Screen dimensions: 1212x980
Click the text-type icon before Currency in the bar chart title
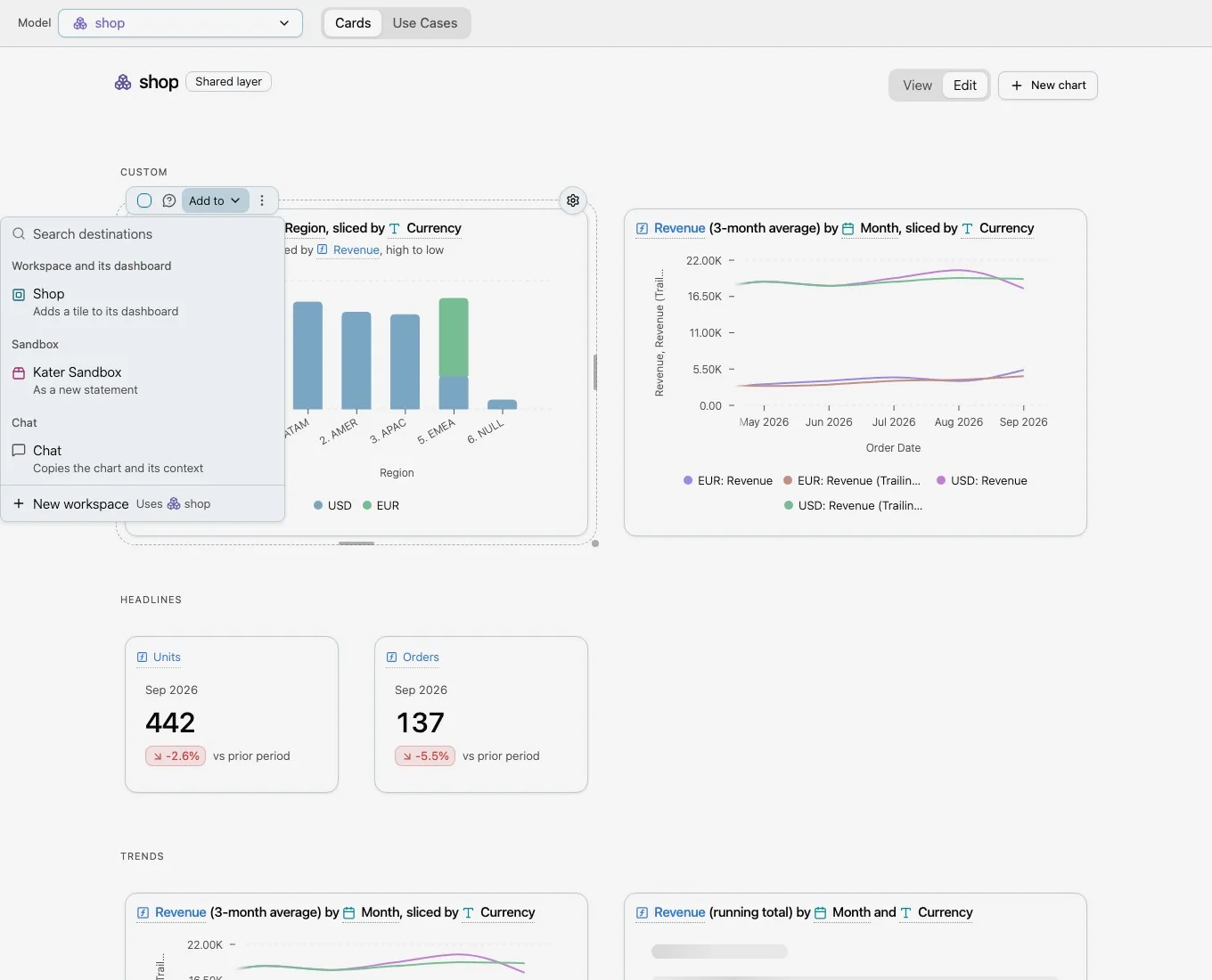[395, 229]
